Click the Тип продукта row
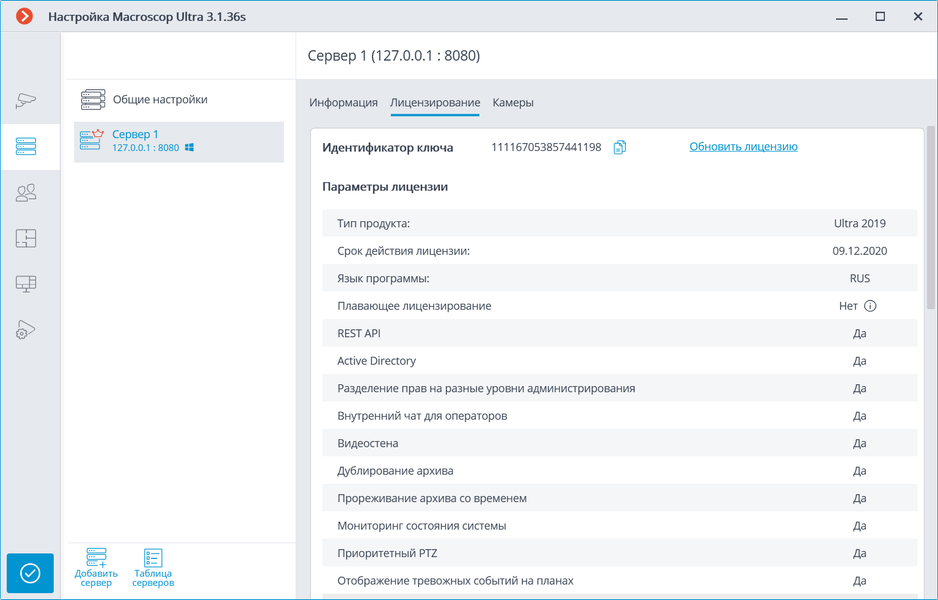Screen dimensions: 938x600 tap(619, 223)
